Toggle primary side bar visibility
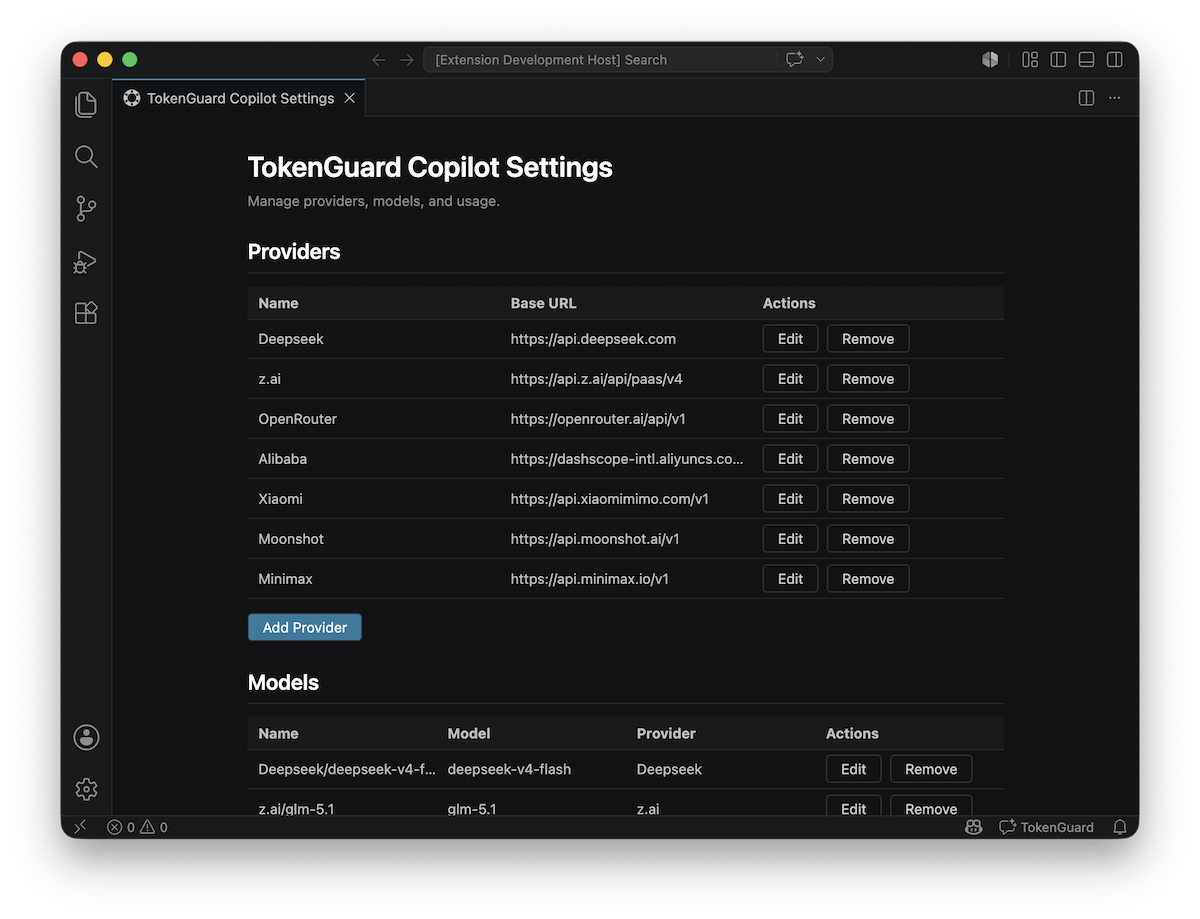The width and height of the screenshot is (1200, 919). pos(1058,60)
